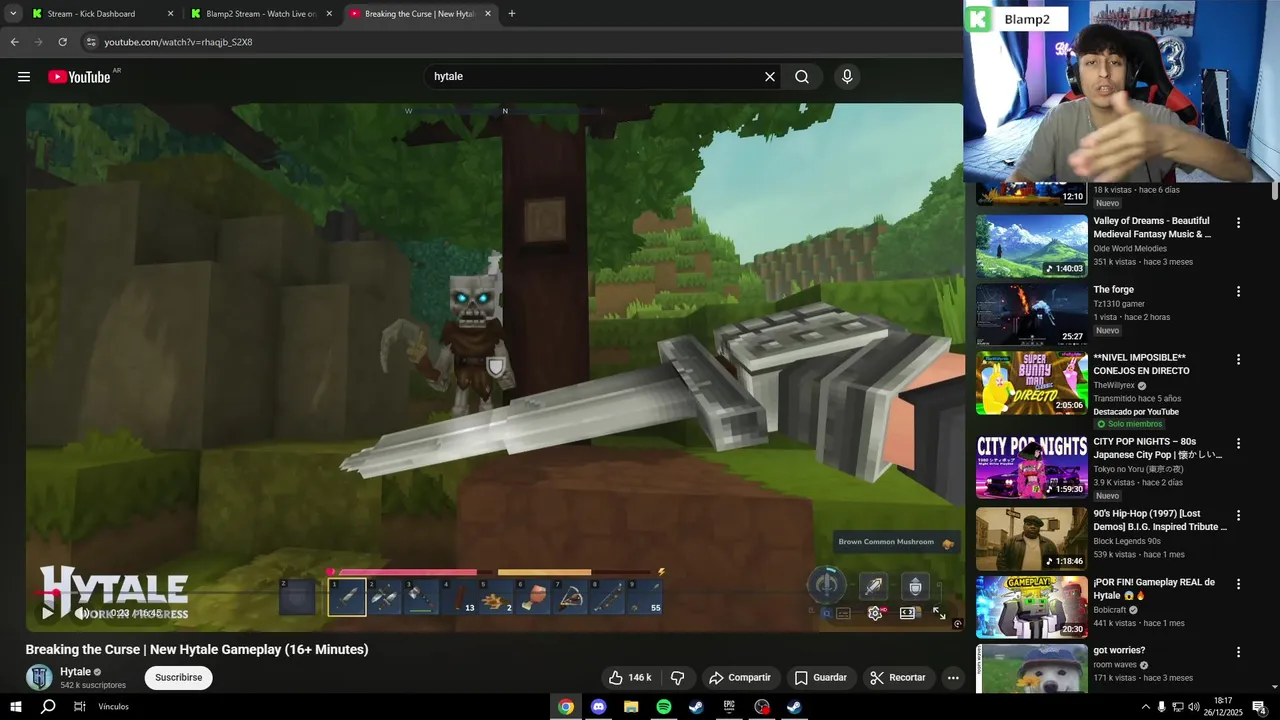
Task: Save video with Guardar button
Action: coord(821,677)
